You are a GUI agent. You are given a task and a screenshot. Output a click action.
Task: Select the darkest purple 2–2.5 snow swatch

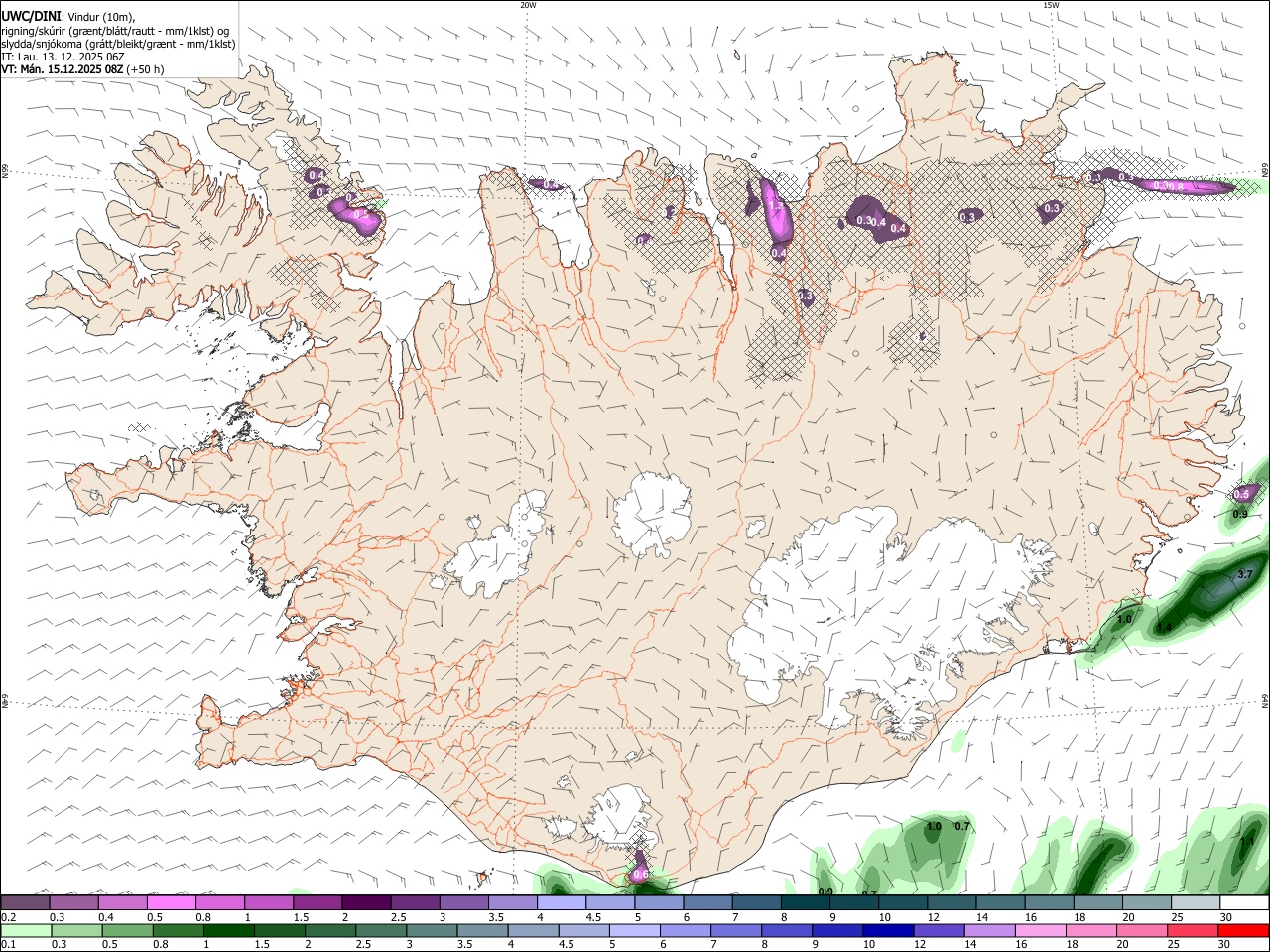(366, 903)
